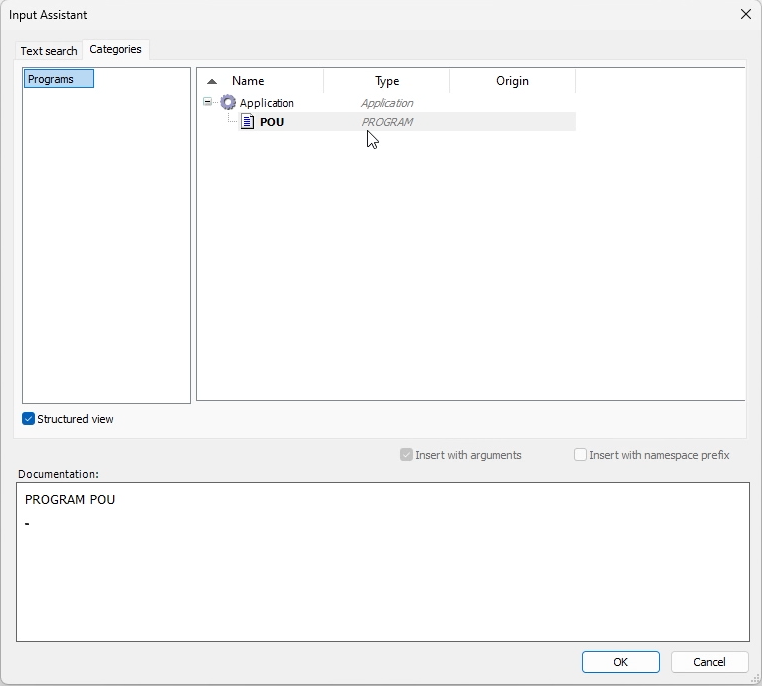Click the window resize grip
Viewport: 762px width, 686px height.
755,679
